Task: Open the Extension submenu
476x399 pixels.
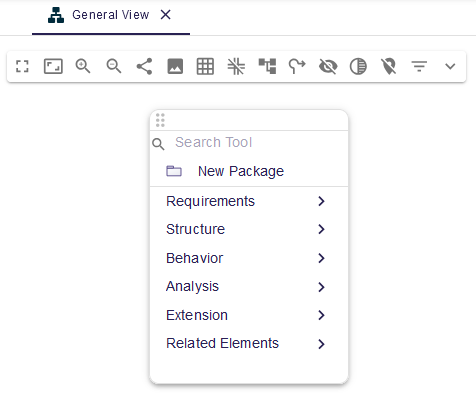Action: pyautogui.click(x=249, y=315)
